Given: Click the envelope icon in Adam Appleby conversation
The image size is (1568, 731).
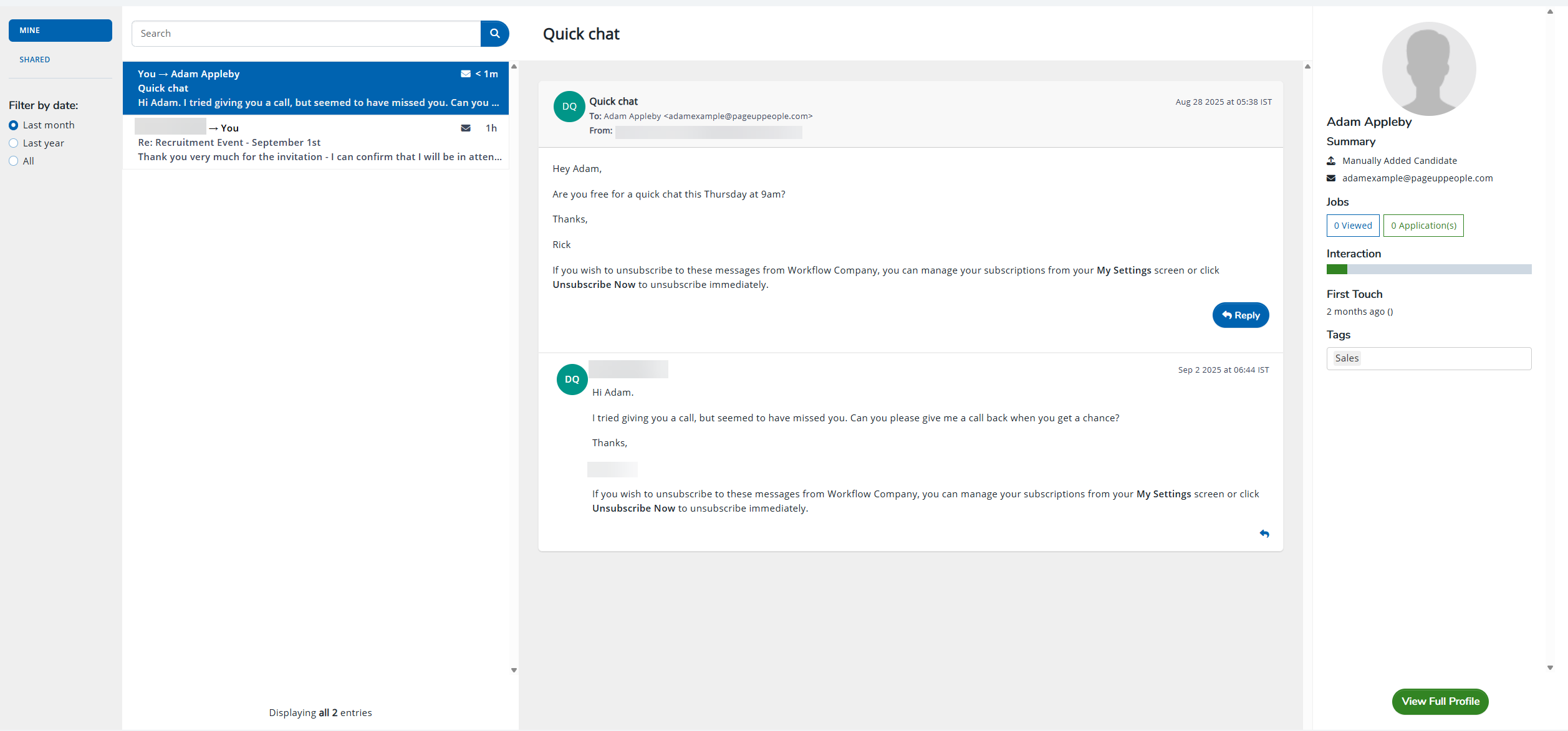Looking at the screenshot, I should click(x=466, y=74).
